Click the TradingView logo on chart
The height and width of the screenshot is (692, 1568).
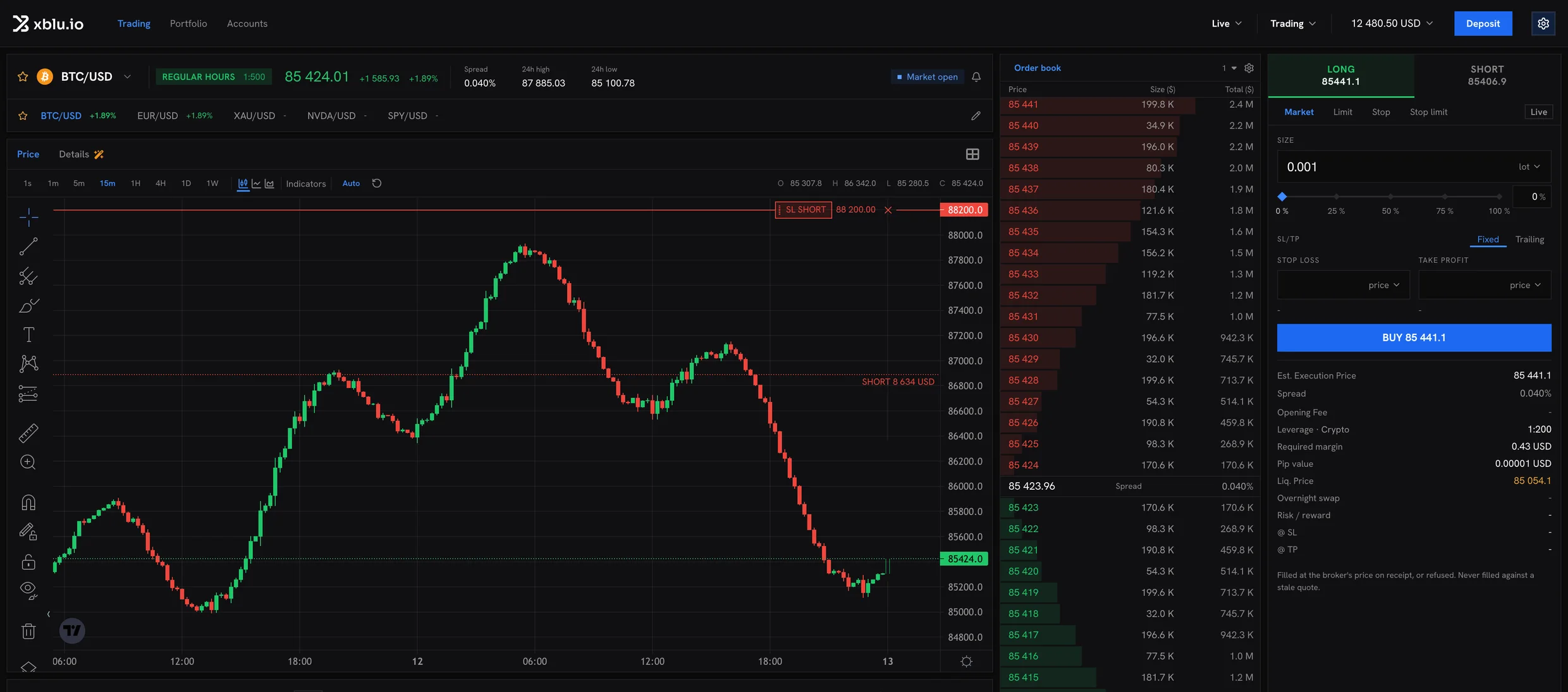[x=72, y=631]
